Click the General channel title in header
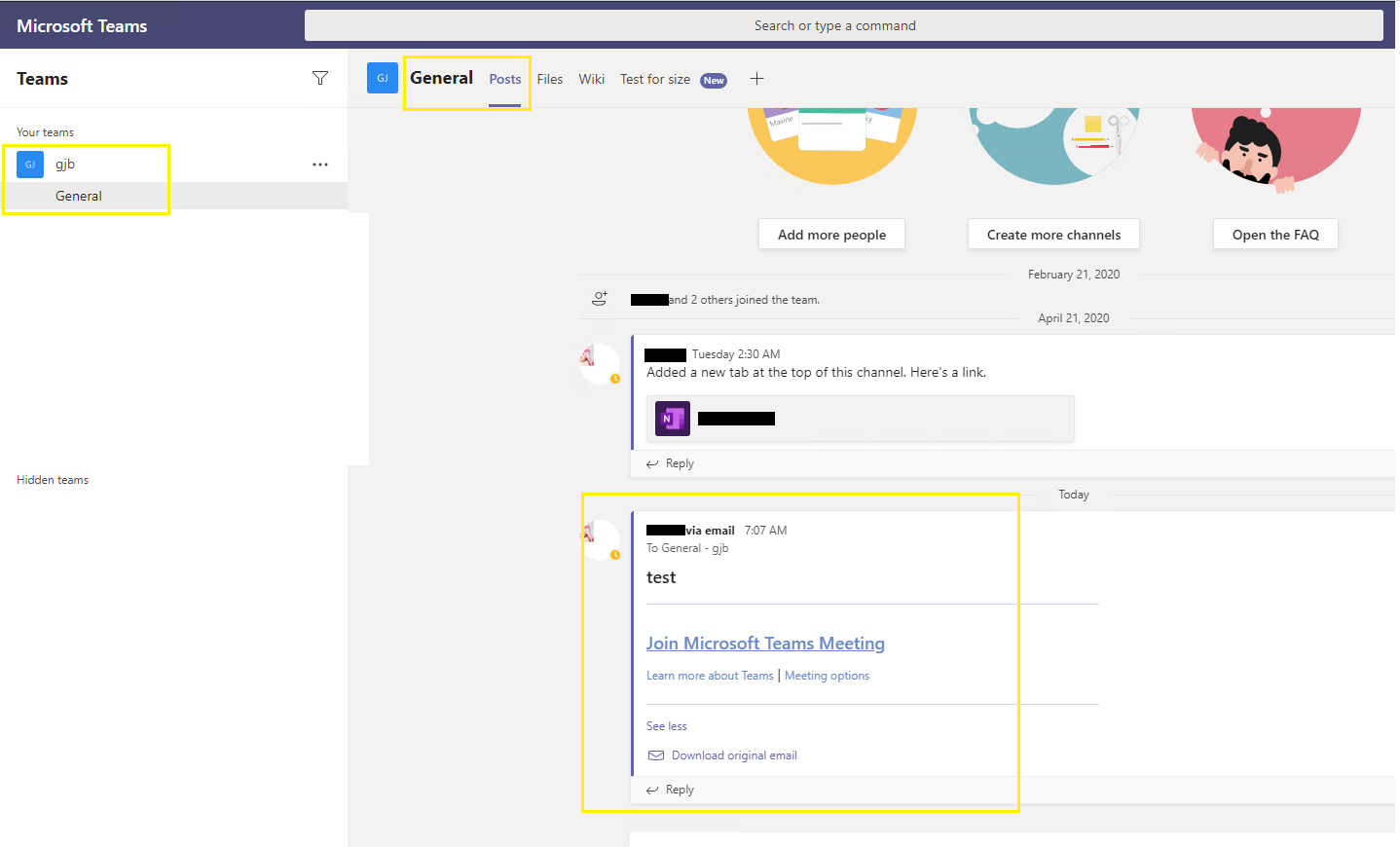The width and height of the screenshot is (1400, 847). pos(441,78)
